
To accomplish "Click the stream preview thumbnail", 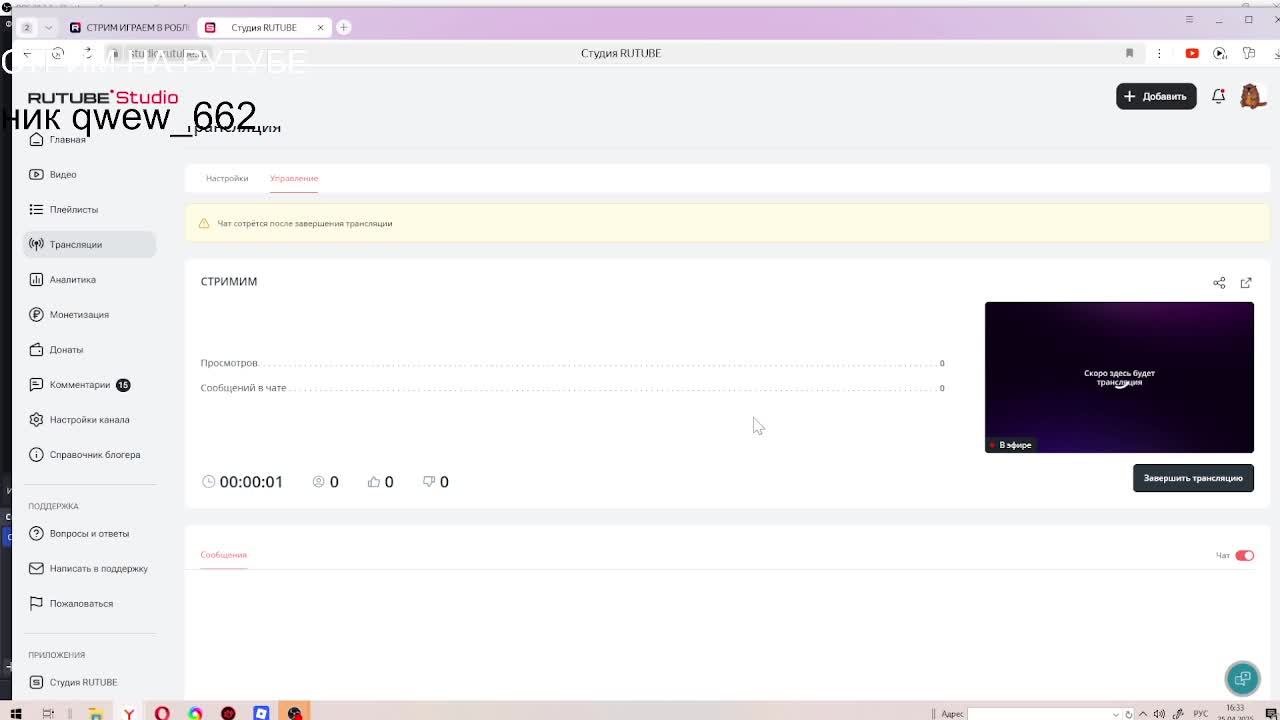I will tap(1119, 377).
